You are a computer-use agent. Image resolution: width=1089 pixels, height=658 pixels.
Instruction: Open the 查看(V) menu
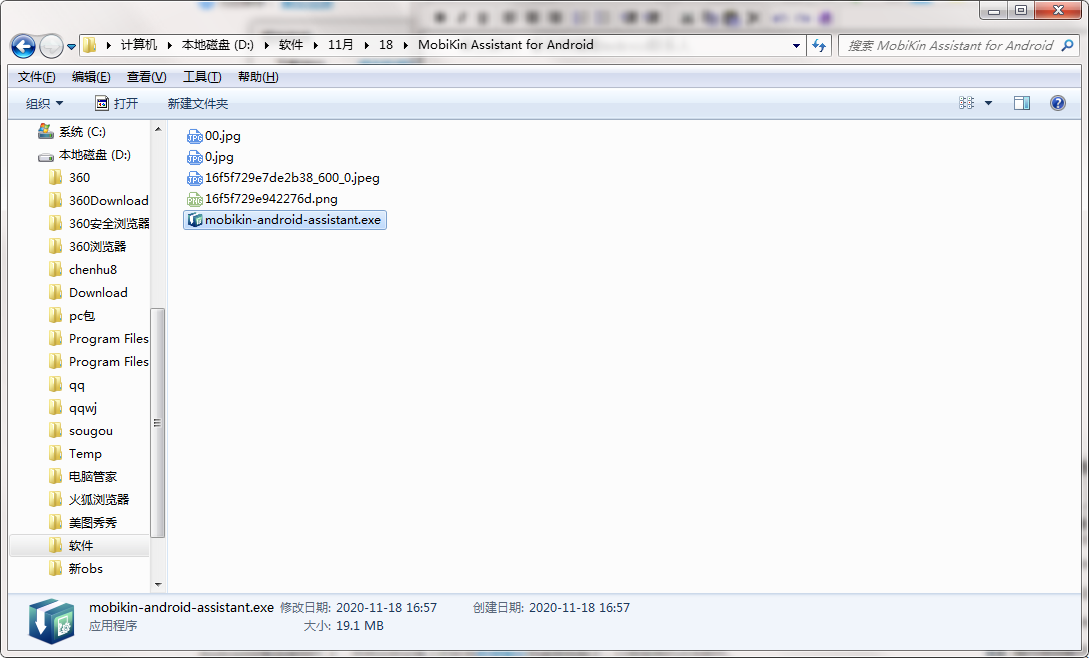tap(146, 77)
